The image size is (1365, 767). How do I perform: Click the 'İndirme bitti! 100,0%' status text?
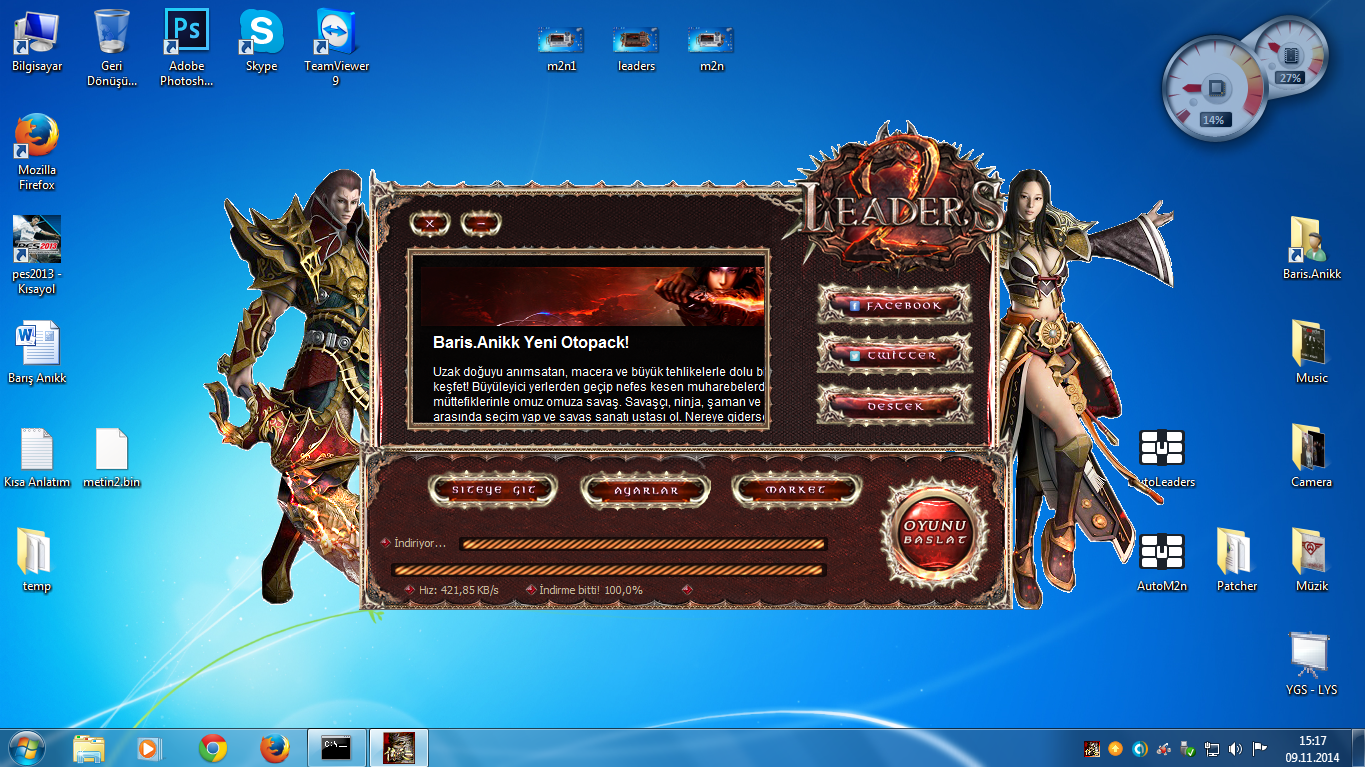point(591,590)
